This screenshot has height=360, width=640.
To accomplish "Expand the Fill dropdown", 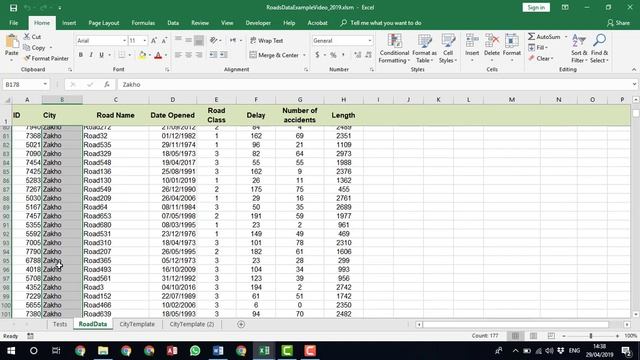I will (x=547, y=48).
